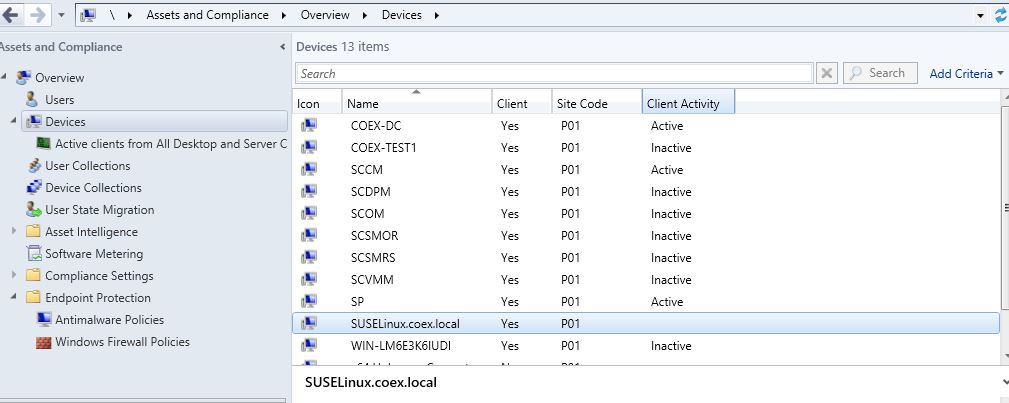Sort by the Client Activity column header
This screenshot has height=403, width=1009.
click(689, 104)
